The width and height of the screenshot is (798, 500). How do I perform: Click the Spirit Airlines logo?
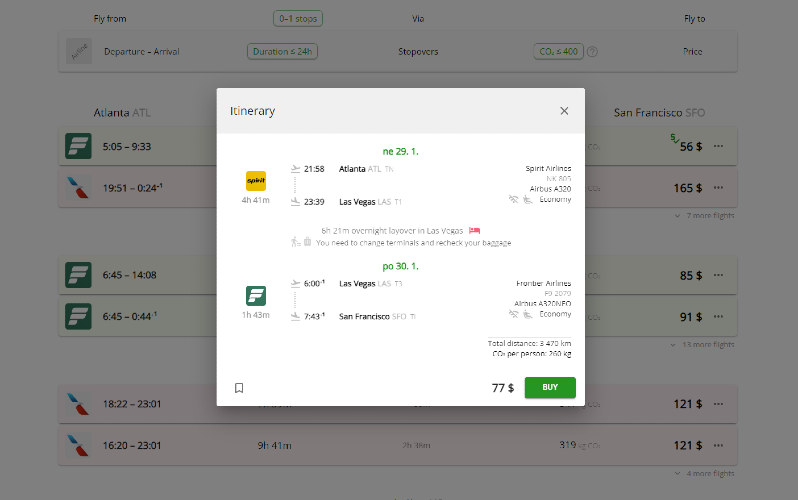click(x=256, y=181)
